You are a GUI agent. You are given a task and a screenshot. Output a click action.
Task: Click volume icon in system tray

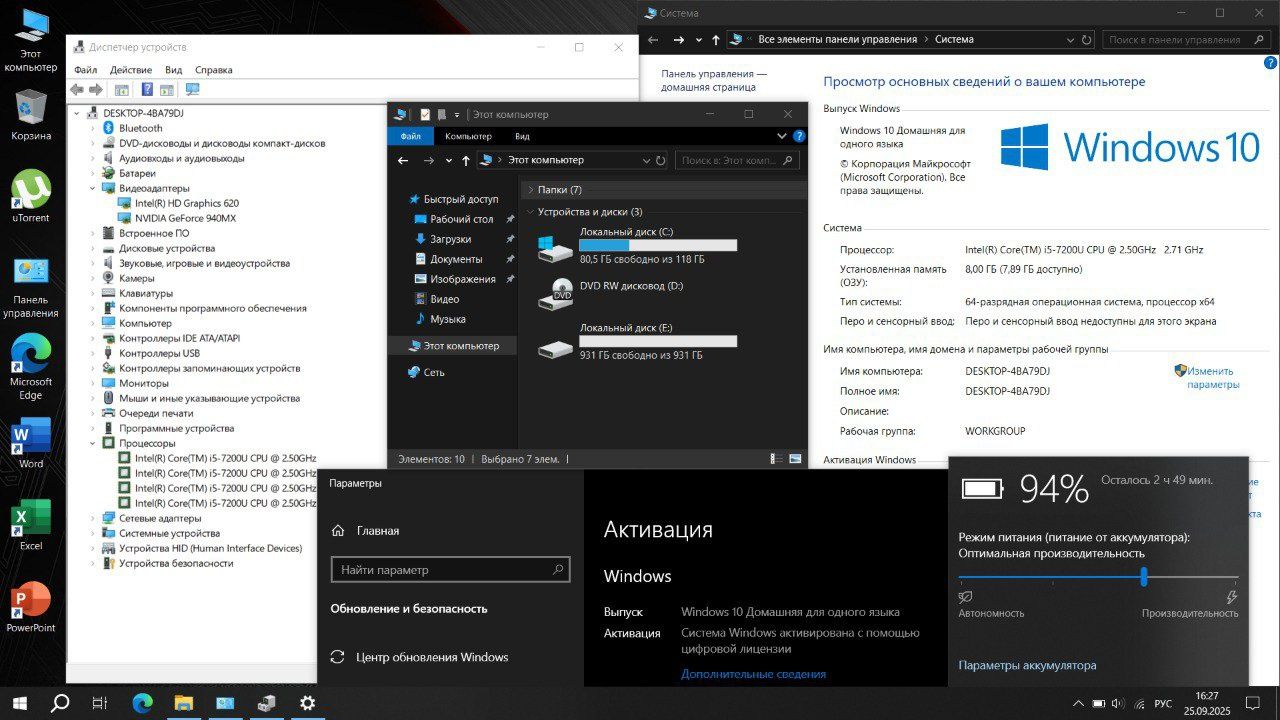coord(1117,703)
